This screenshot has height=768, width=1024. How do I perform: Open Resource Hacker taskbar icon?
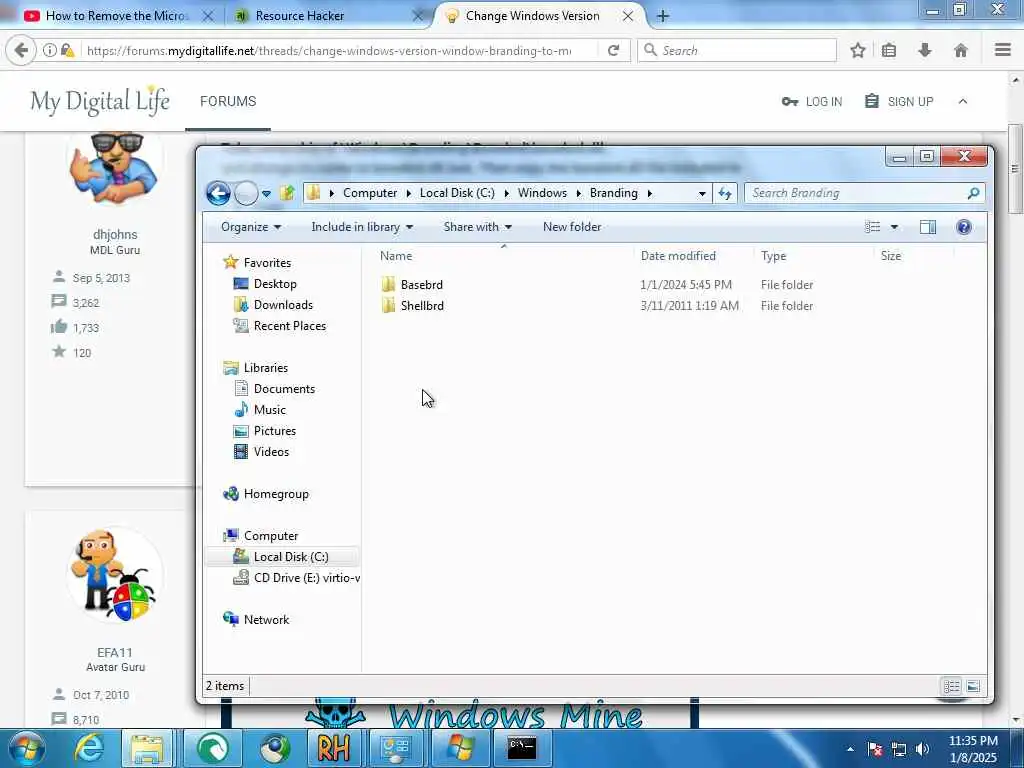[334, 748]
